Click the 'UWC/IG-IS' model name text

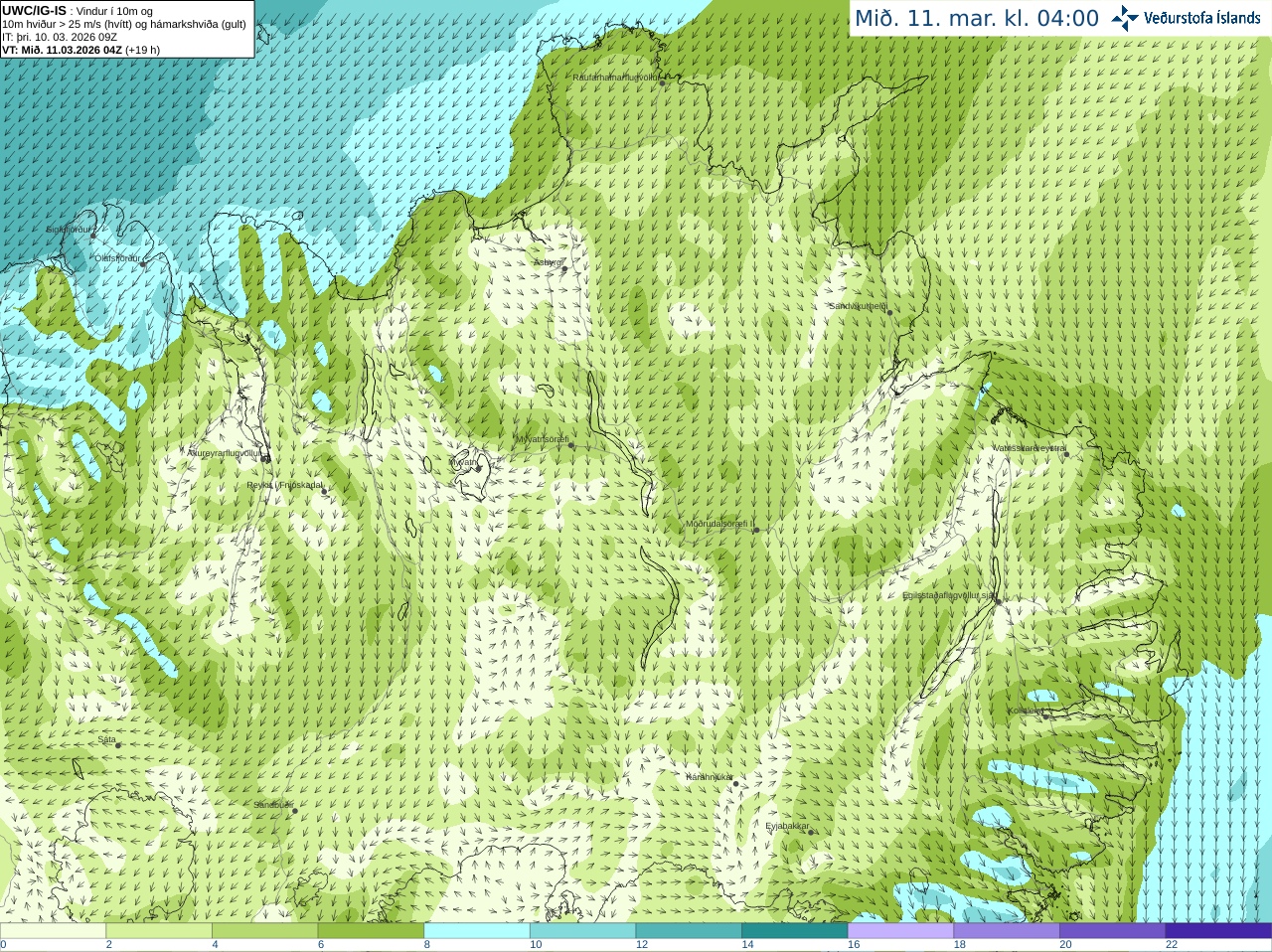coord(34,10)
